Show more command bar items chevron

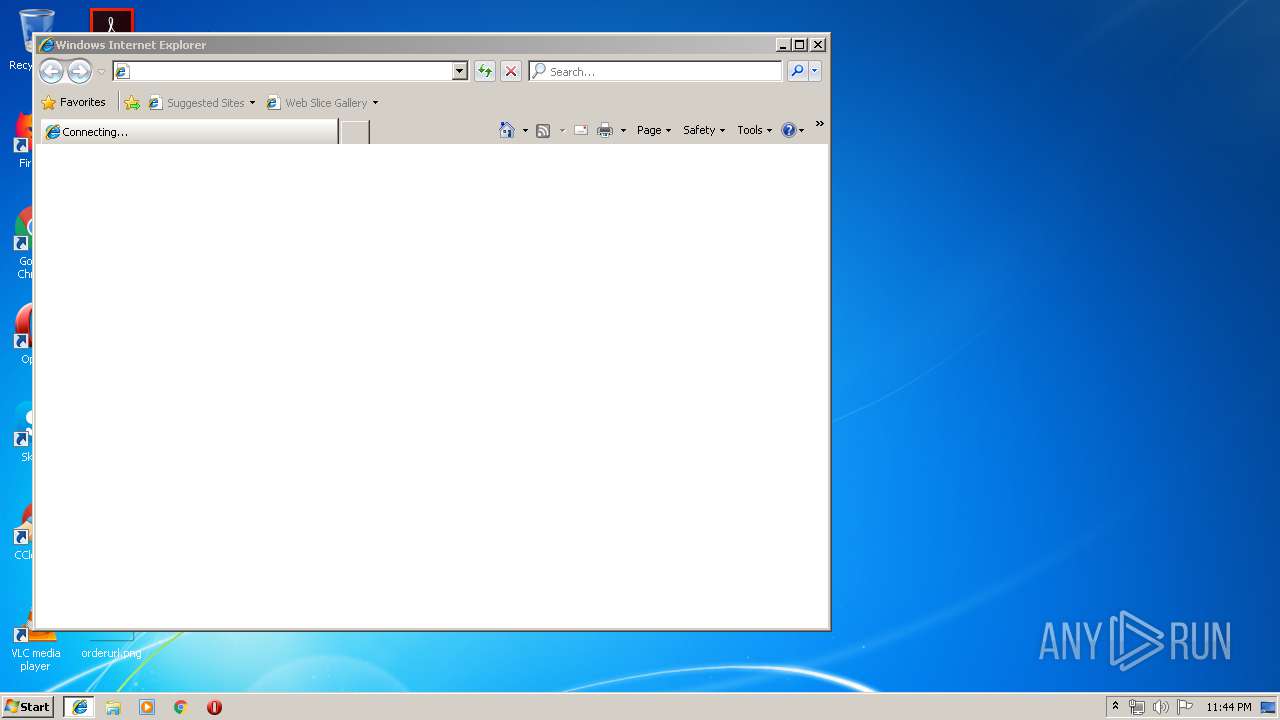(x=819, y=124)
